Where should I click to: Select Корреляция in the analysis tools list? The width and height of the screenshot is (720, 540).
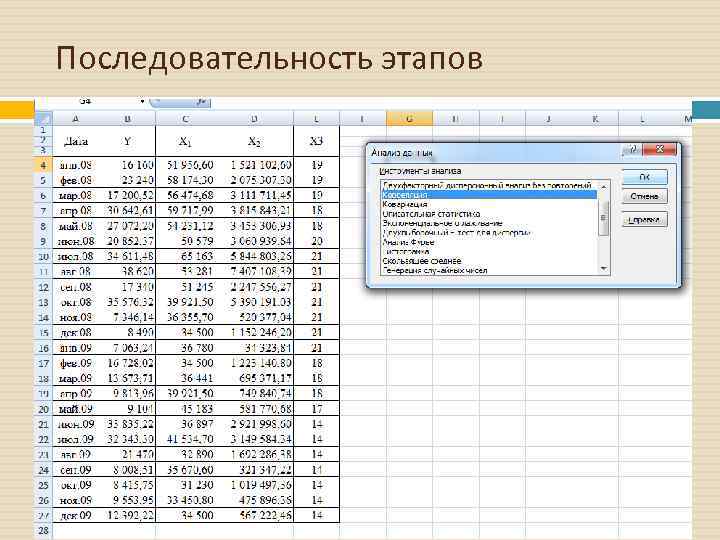point(489,195)
